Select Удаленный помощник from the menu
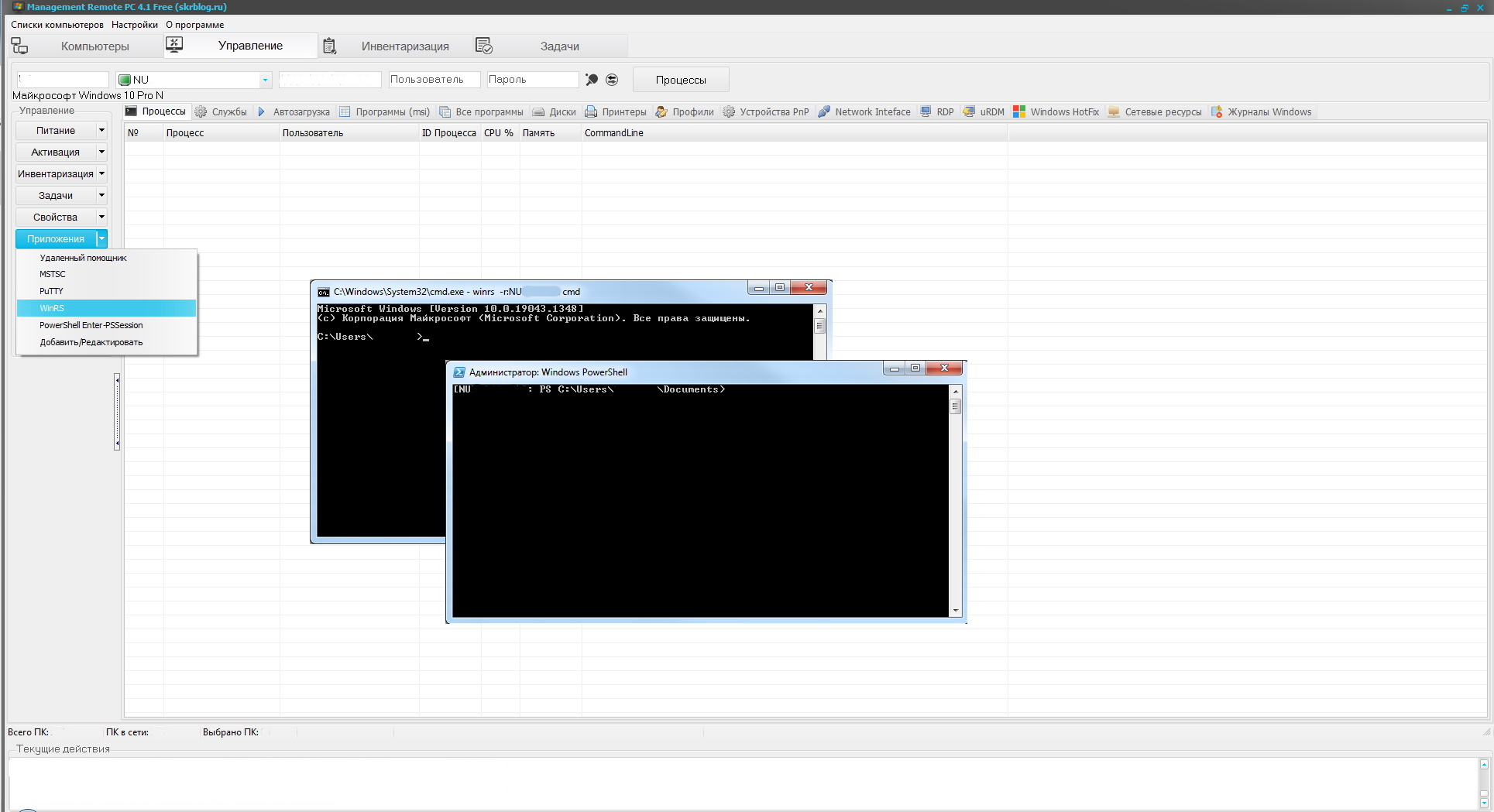The image size is (1494, 812). point(107,258)
